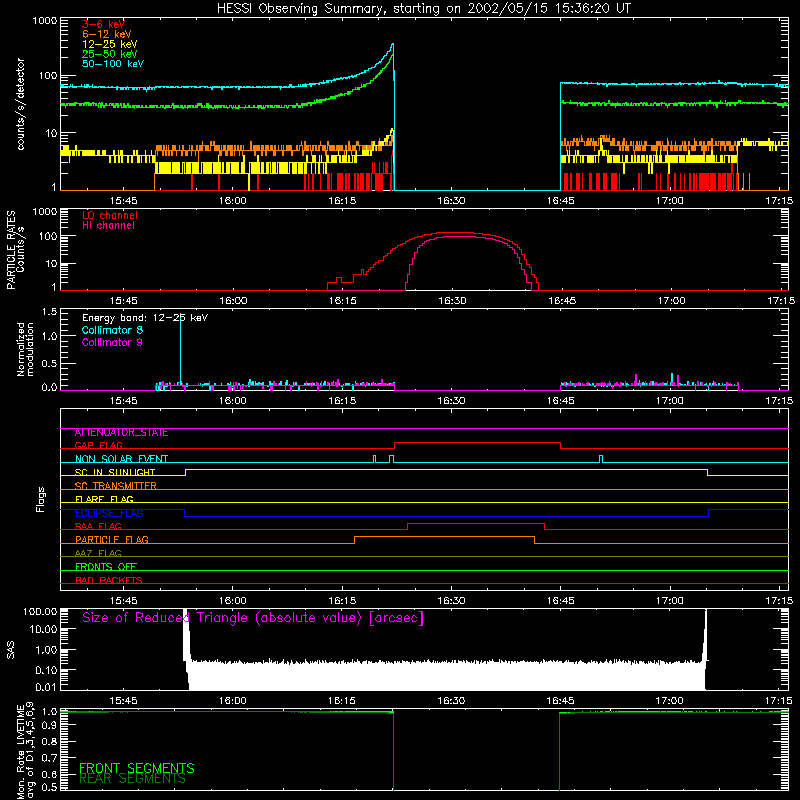The image size is (800, 800).
Task: Select the blue ECLIPSE_FLAG label
Action: click(109, 513)
